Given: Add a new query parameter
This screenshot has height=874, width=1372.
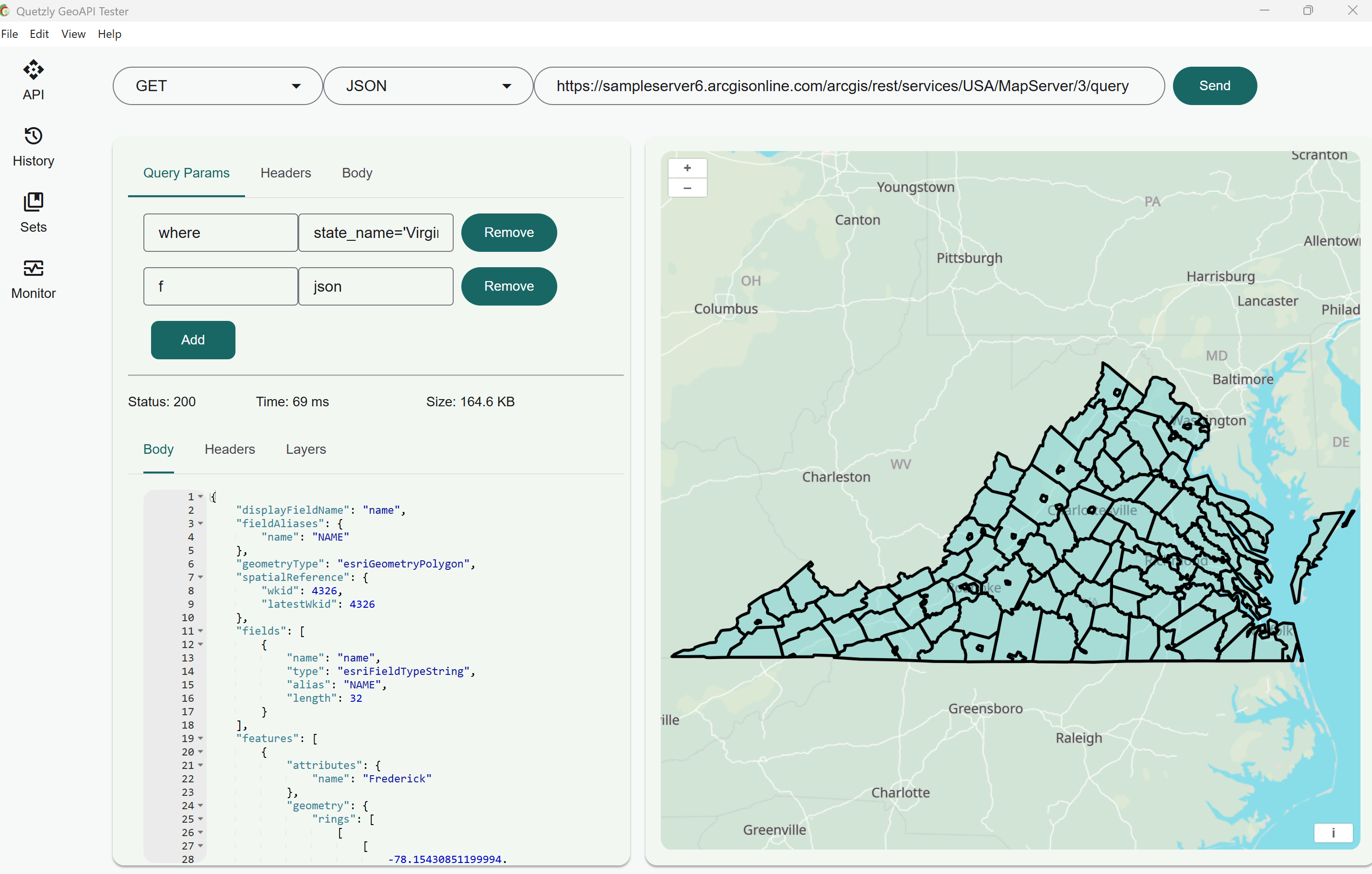Looking at the screenshot, I should click(x=193, y=340).
